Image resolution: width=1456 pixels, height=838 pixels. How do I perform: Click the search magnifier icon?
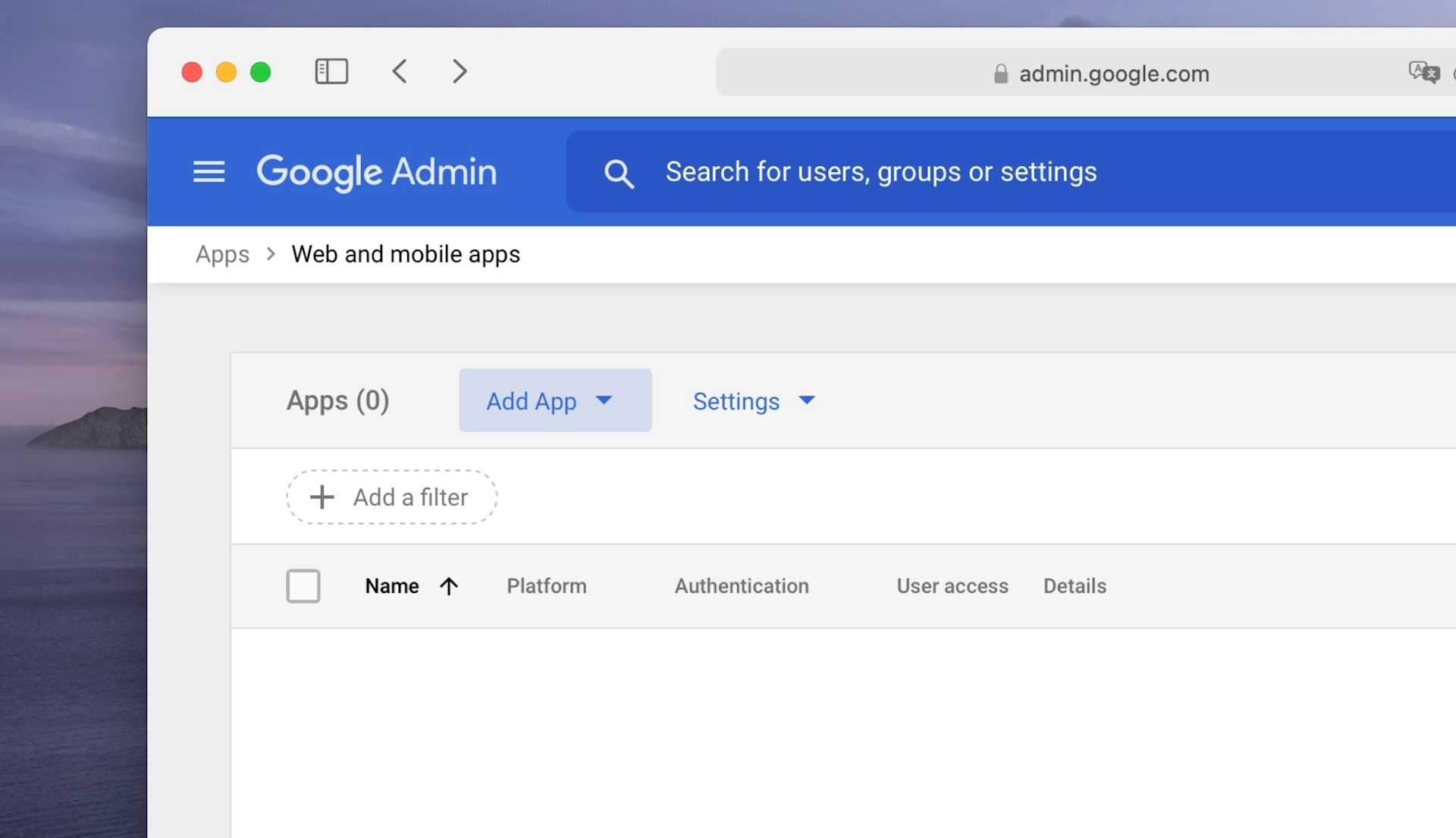tap(619, 174)
